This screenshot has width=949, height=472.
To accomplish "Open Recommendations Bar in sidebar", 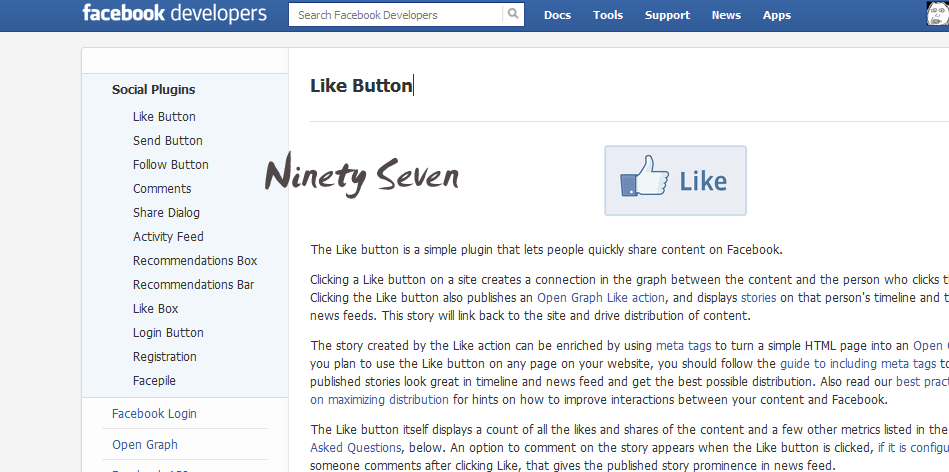I will coord(193,284).
